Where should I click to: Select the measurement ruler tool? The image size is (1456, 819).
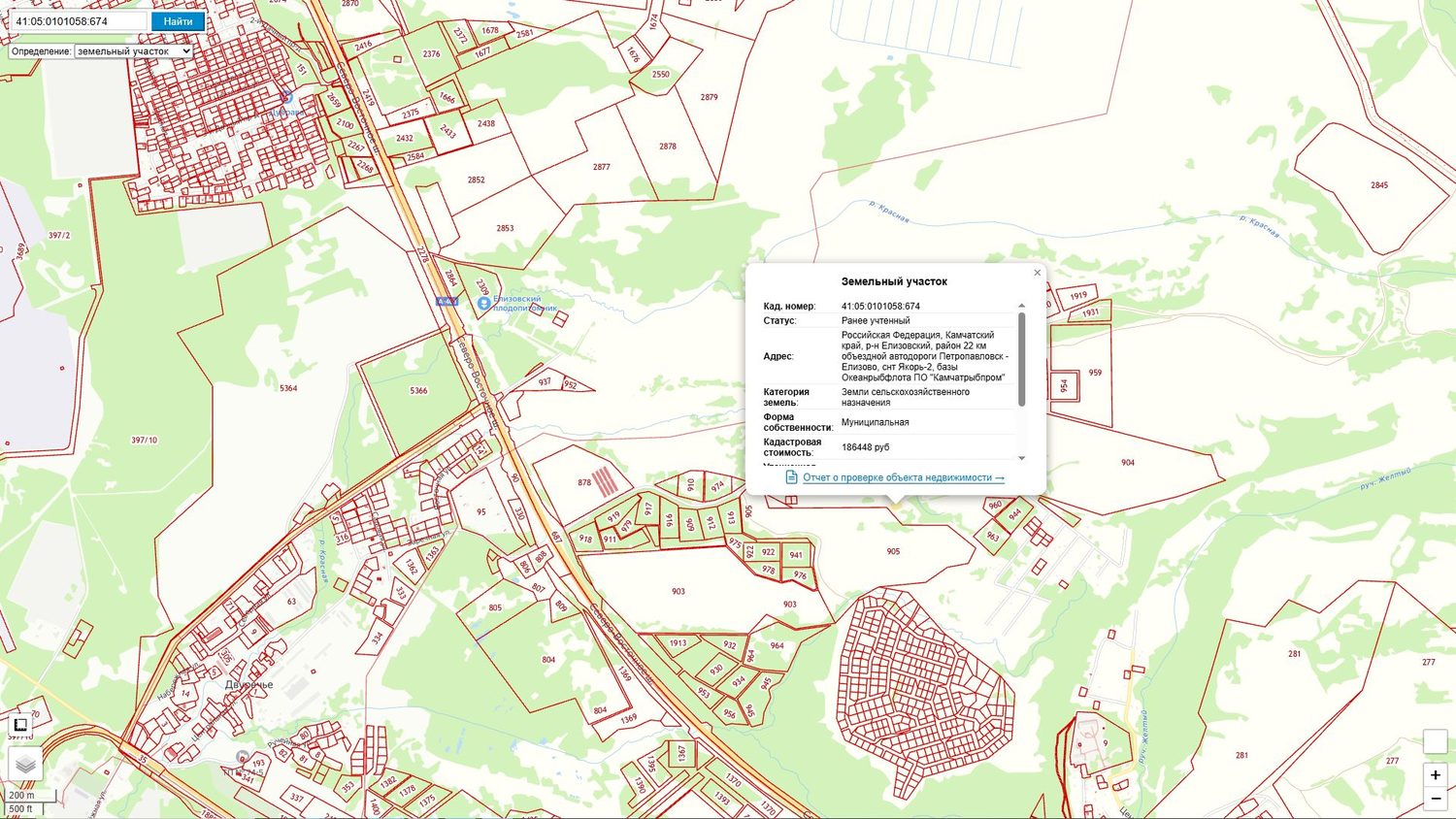coord(19,725)
